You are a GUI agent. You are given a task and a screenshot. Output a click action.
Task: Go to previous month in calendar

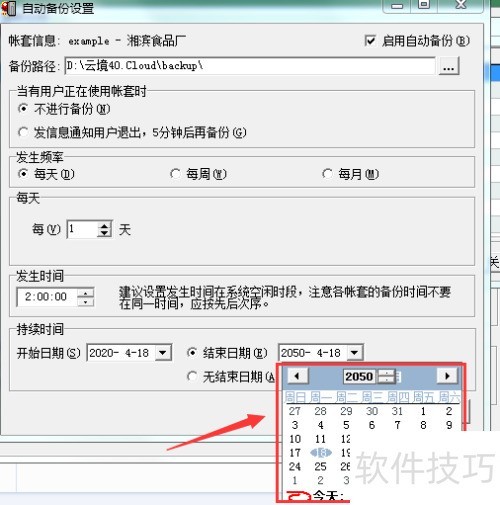tap(298, 376)
